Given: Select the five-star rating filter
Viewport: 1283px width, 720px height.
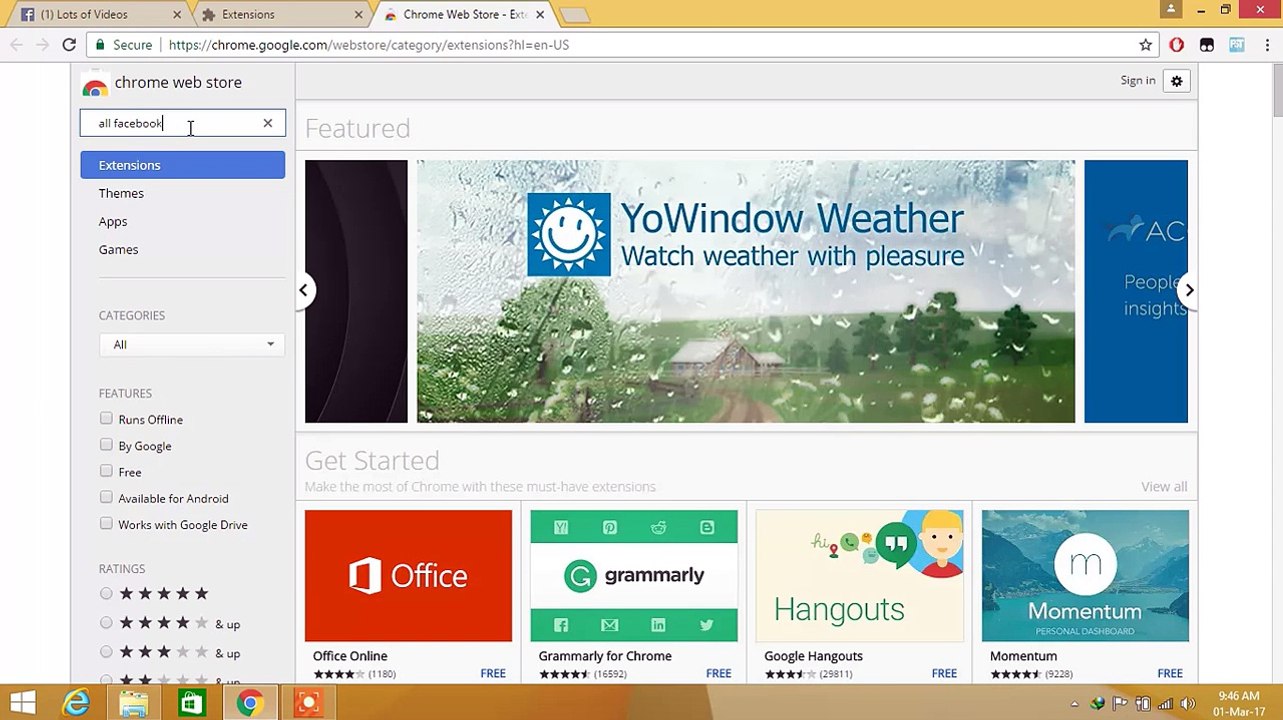Looking at the screenshot, I should click(x=106, y=594).
